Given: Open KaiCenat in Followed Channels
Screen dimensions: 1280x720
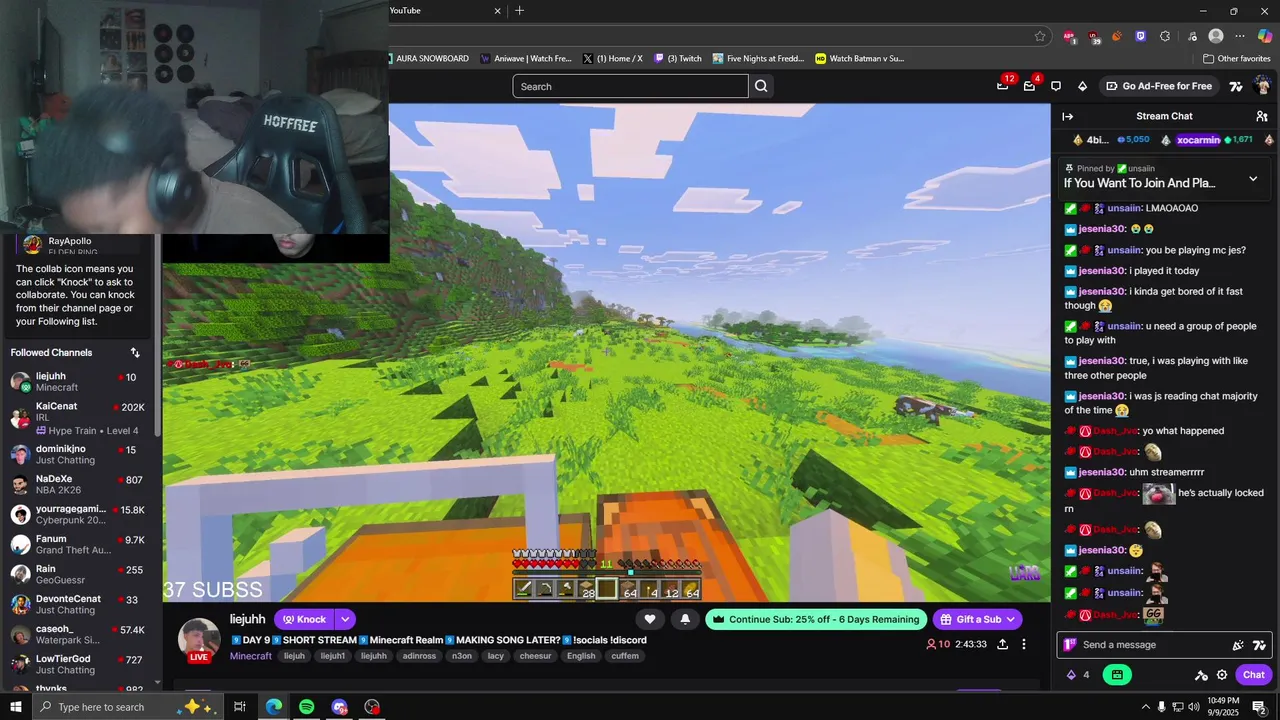Looking at the screenshot, I should click(78, 418).
